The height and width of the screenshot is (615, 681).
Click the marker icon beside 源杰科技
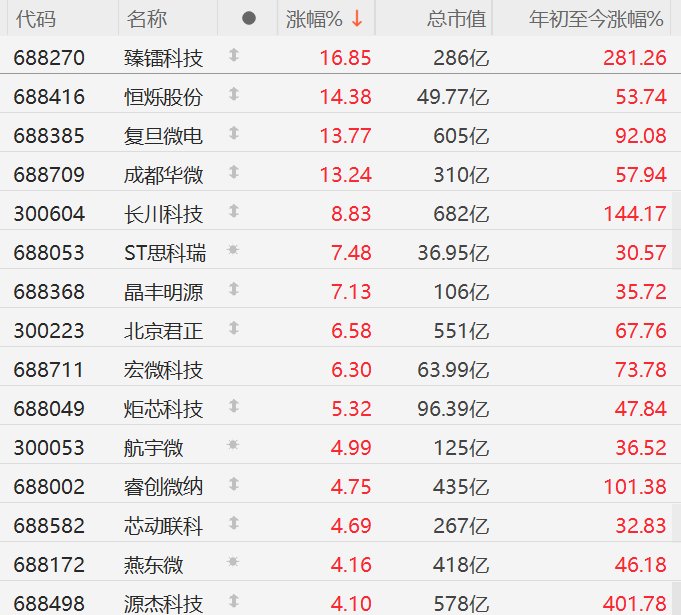click(x=234, y=602)
